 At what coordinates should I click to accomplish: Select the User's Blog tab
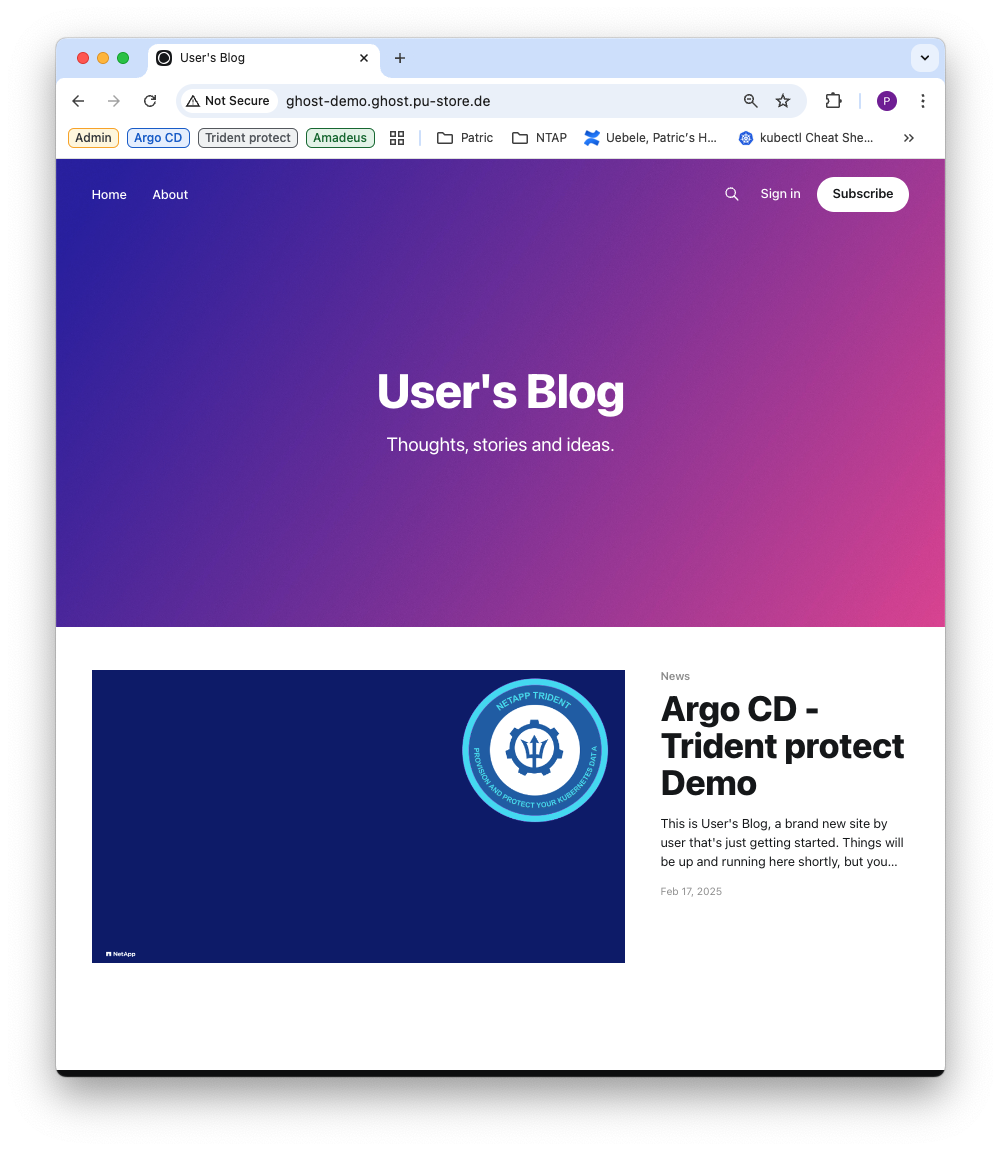point(263,59)
